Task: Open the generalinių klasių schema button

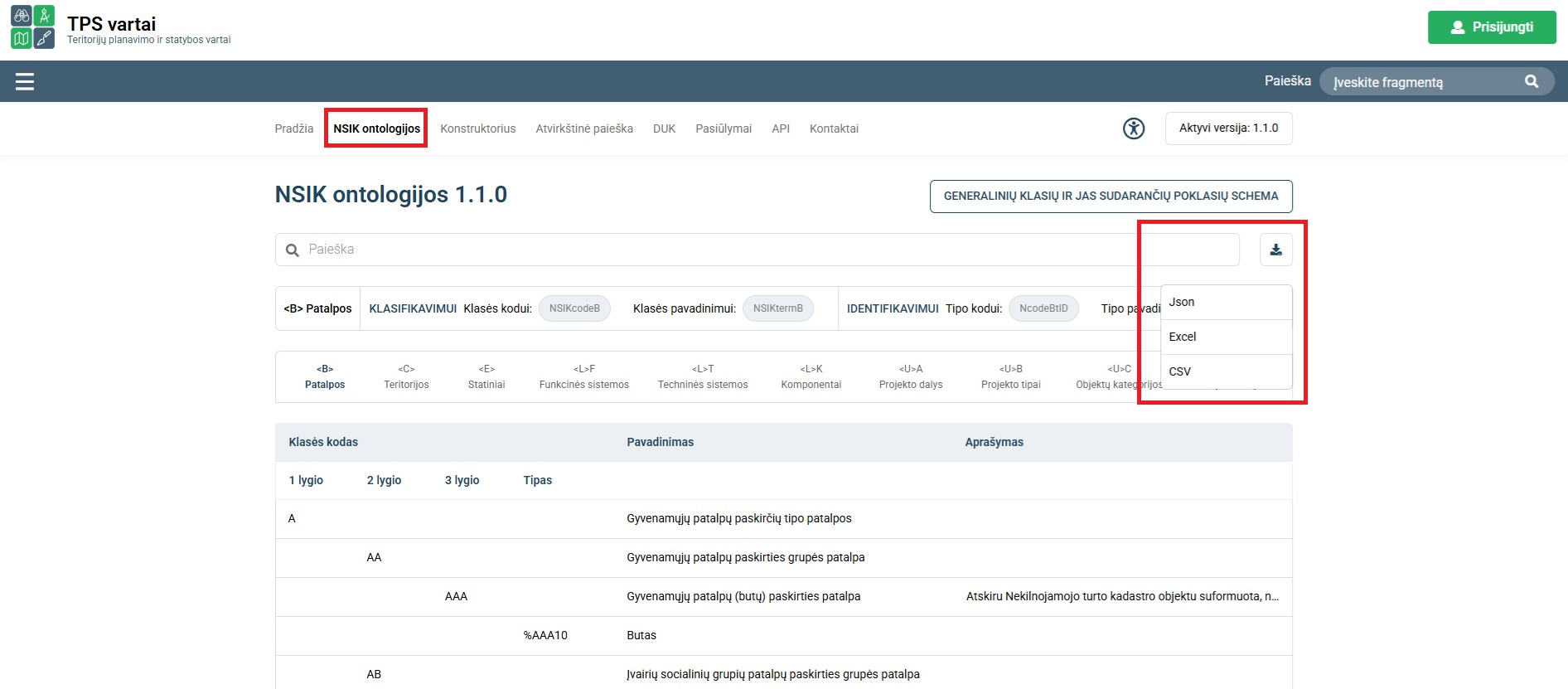Action: point(1111,197)
